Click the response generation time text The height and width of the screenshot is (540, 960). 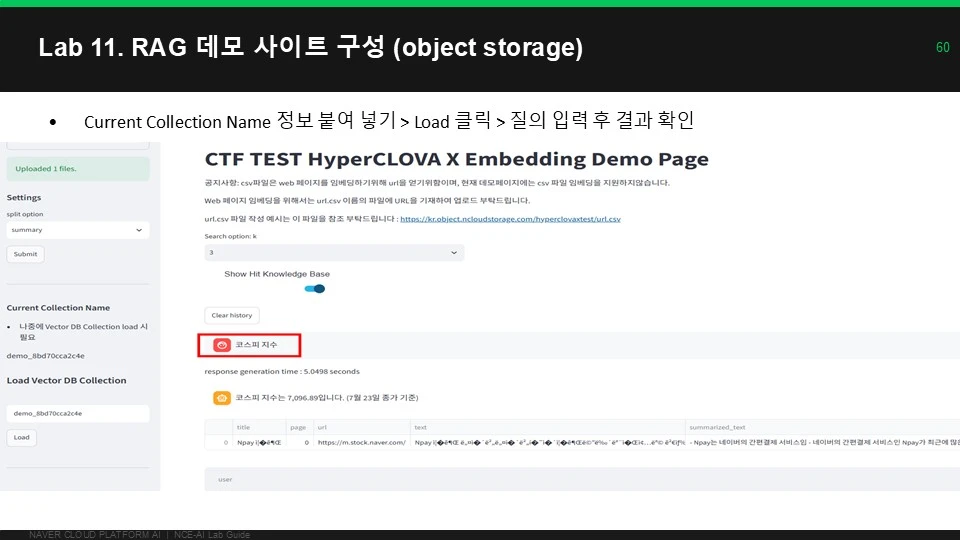click(x=282, y=372)
